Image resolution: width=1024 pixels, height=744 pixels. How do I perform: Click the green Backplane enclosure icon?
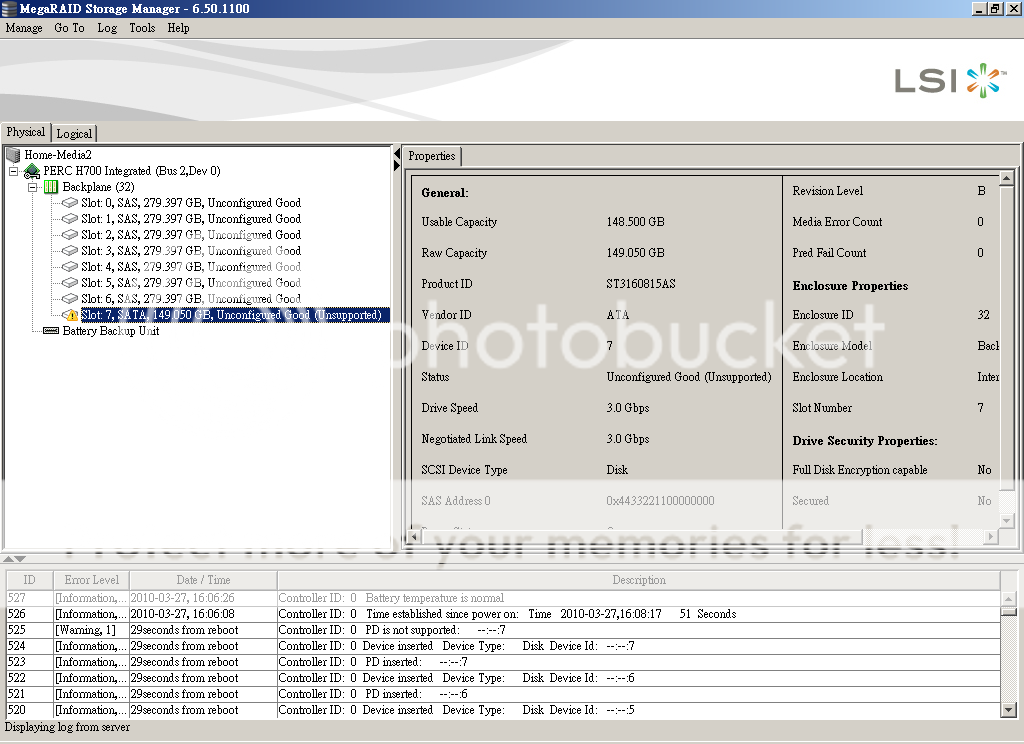click(51, 187)
